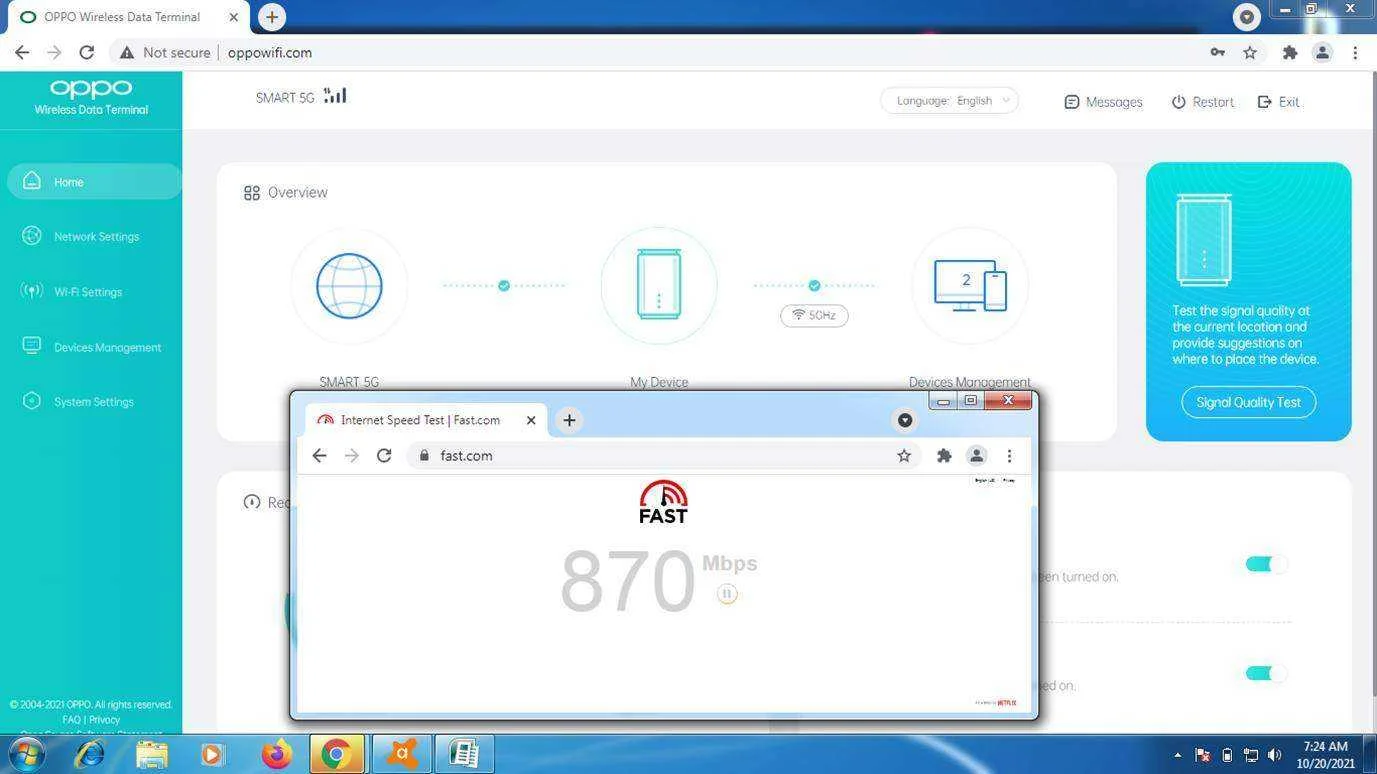Image resolution: width=1377 pixels, height=774 pixels.
Task: Expand the Language: English dropdown
Action: coord(949,101)
